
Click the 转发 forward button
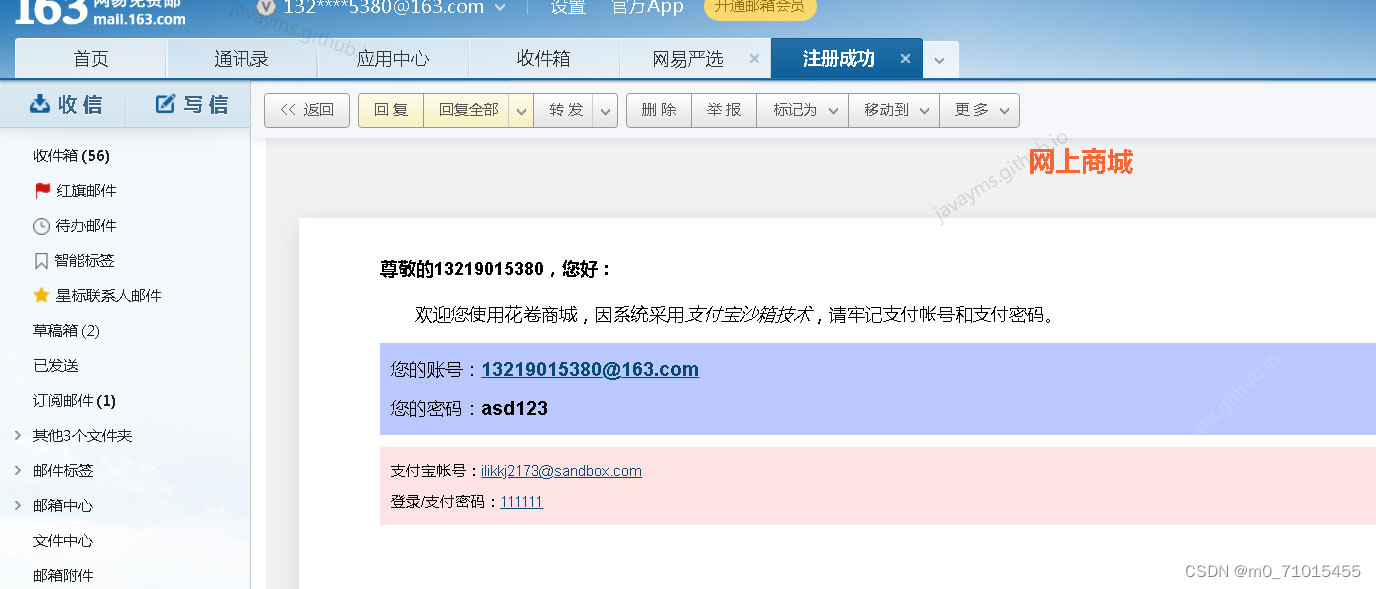[565, 111]
